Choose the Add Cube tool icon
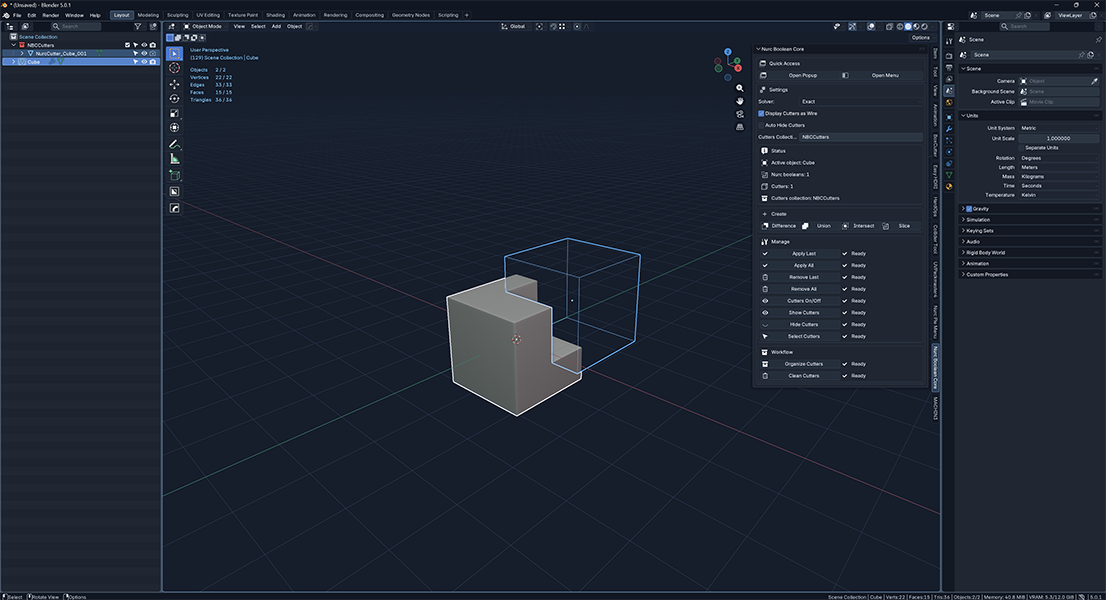Image resolution: width=1106 pixels, height=600 pixels. (x=174, y=176)
